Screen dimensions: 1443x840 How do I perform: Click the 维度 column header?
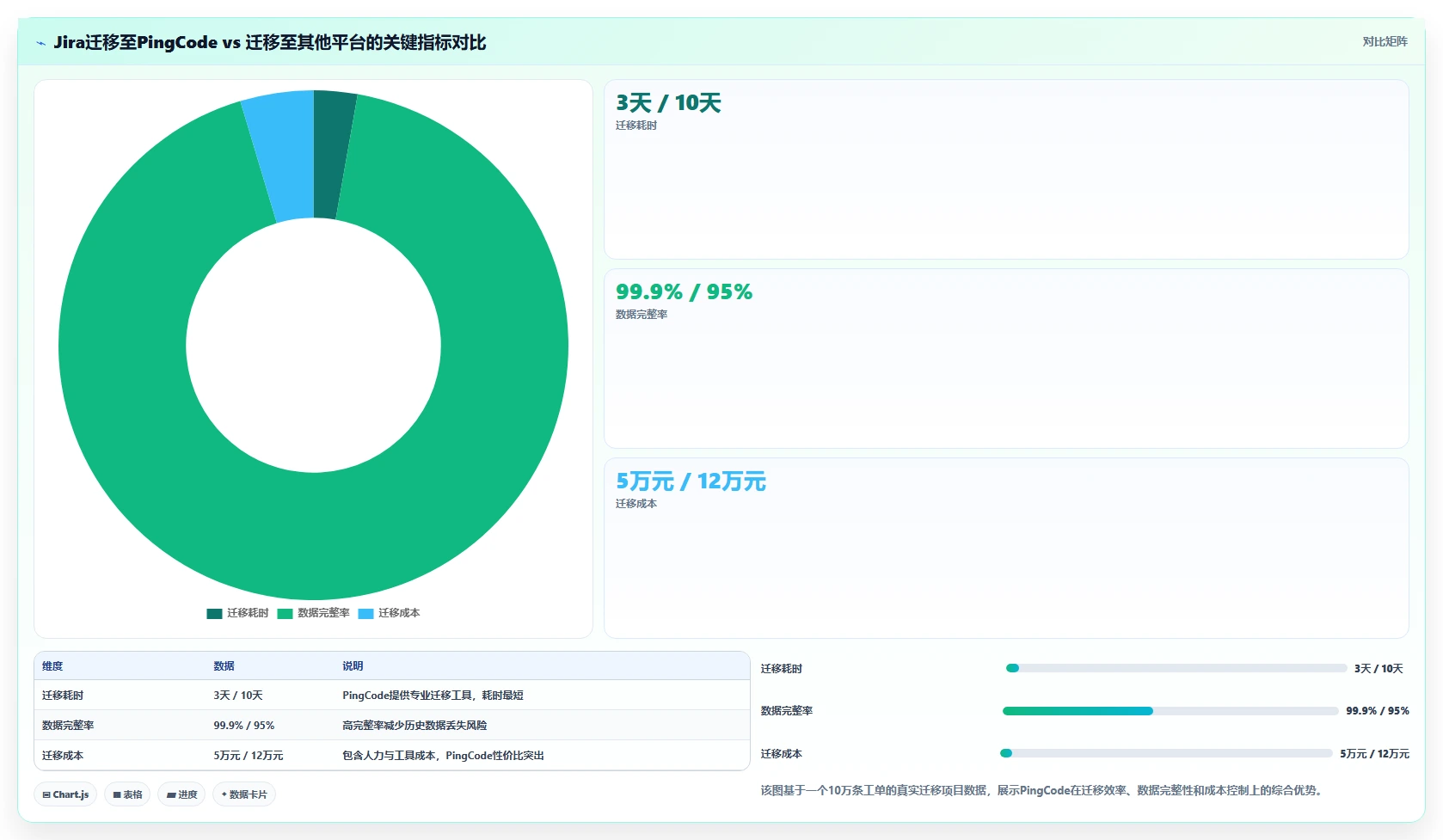click(52, 666)
